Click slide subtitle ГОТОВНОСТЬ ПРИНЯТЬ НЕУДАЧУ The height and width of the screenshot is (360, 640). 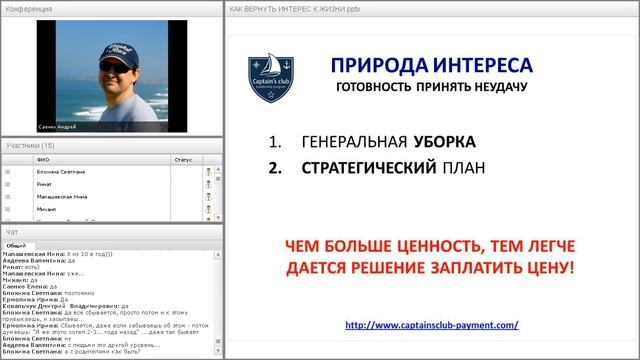click(432, 87)
